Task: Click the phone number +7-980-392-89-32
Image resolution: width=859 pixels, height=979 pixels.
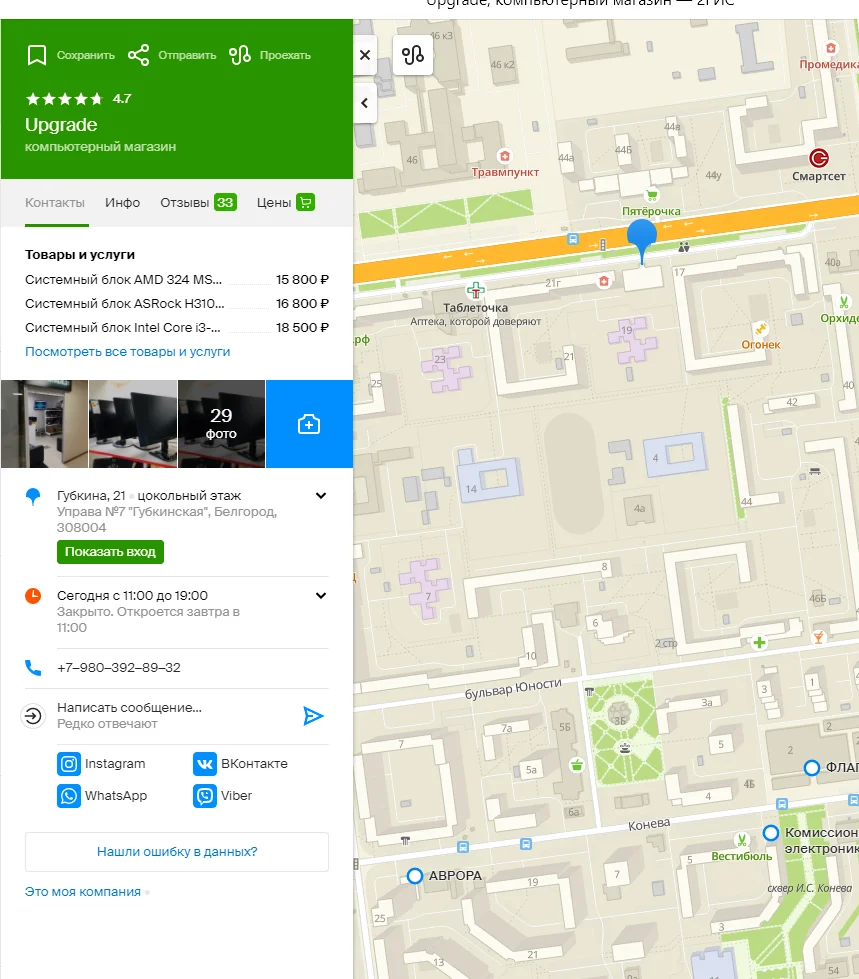Action: tap(119, 667)
